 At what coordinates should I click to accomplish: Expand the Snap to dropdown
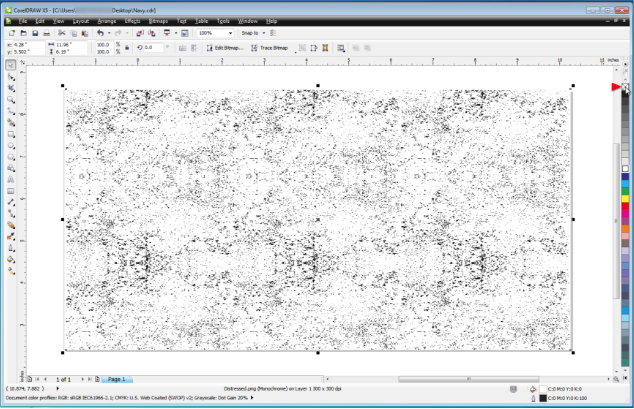(264, 33)
